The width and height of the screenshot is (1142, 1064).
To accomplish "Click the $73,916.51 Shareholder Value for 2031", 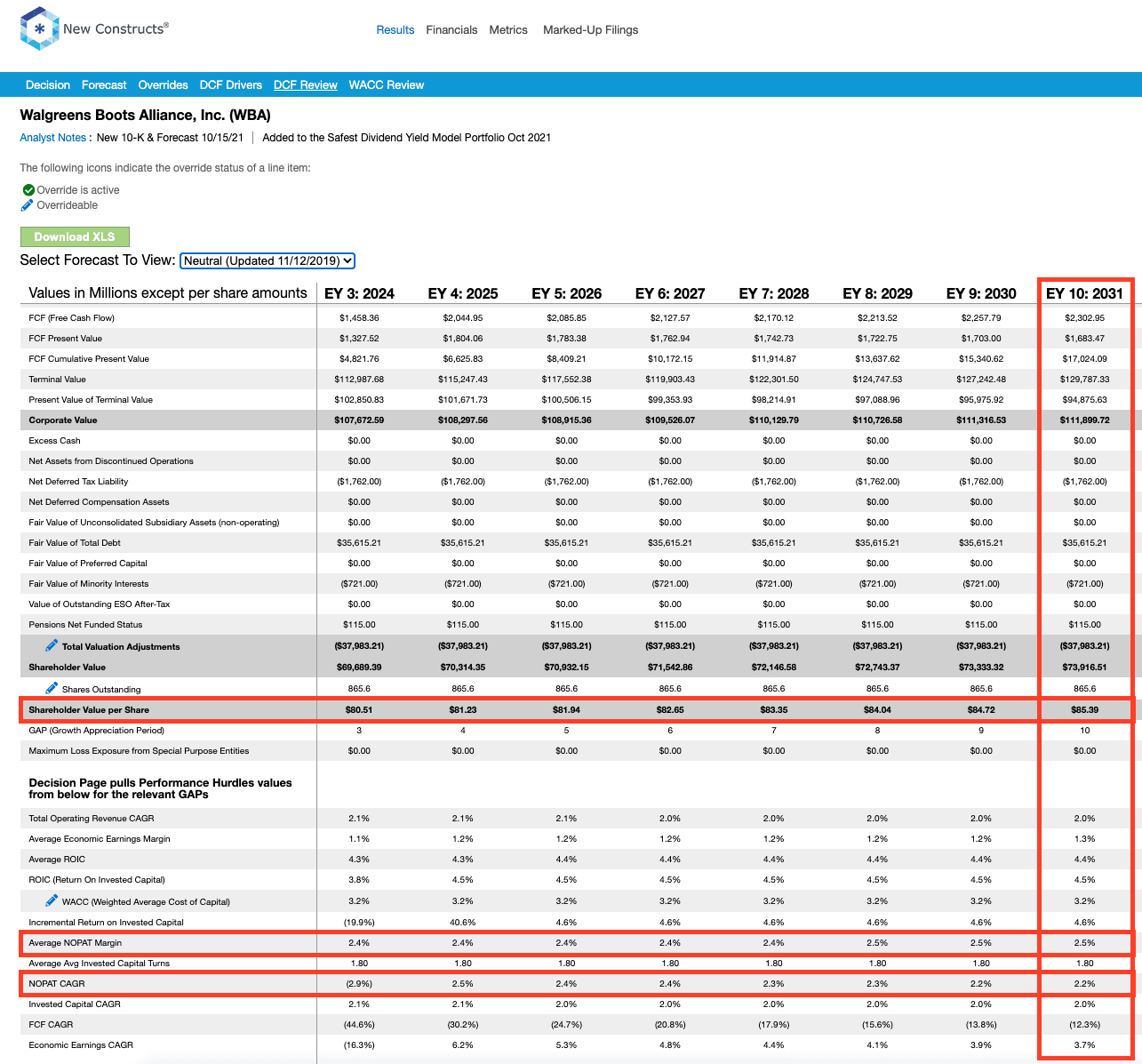I will point(1085,668).
